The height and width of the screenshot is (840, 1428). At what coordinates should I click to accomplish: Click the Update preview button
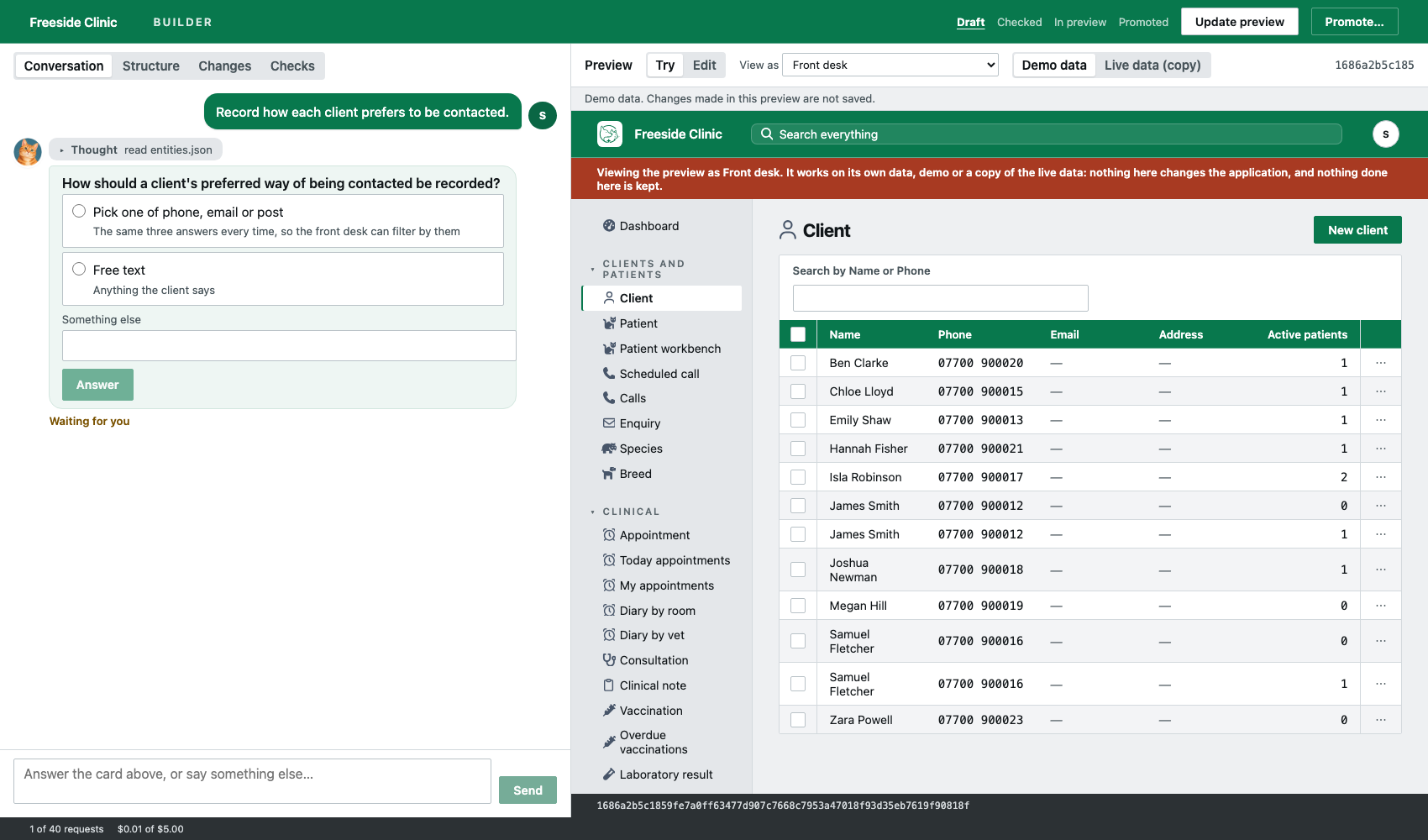[1240, 22]
